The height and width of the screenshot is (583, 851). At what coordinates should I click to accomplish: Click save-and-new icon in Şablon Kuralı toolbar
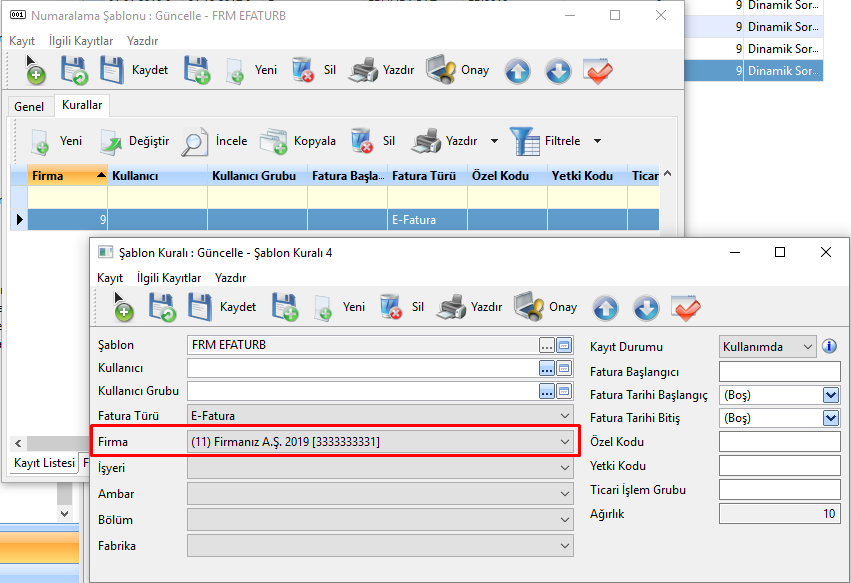(284, 307)
